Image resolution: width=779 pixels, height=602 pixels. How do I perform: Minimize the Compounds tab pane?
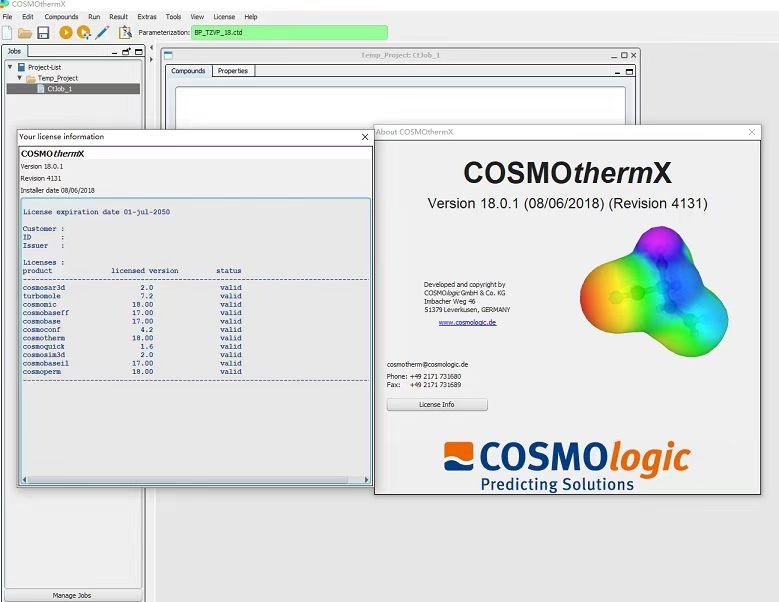617,73
